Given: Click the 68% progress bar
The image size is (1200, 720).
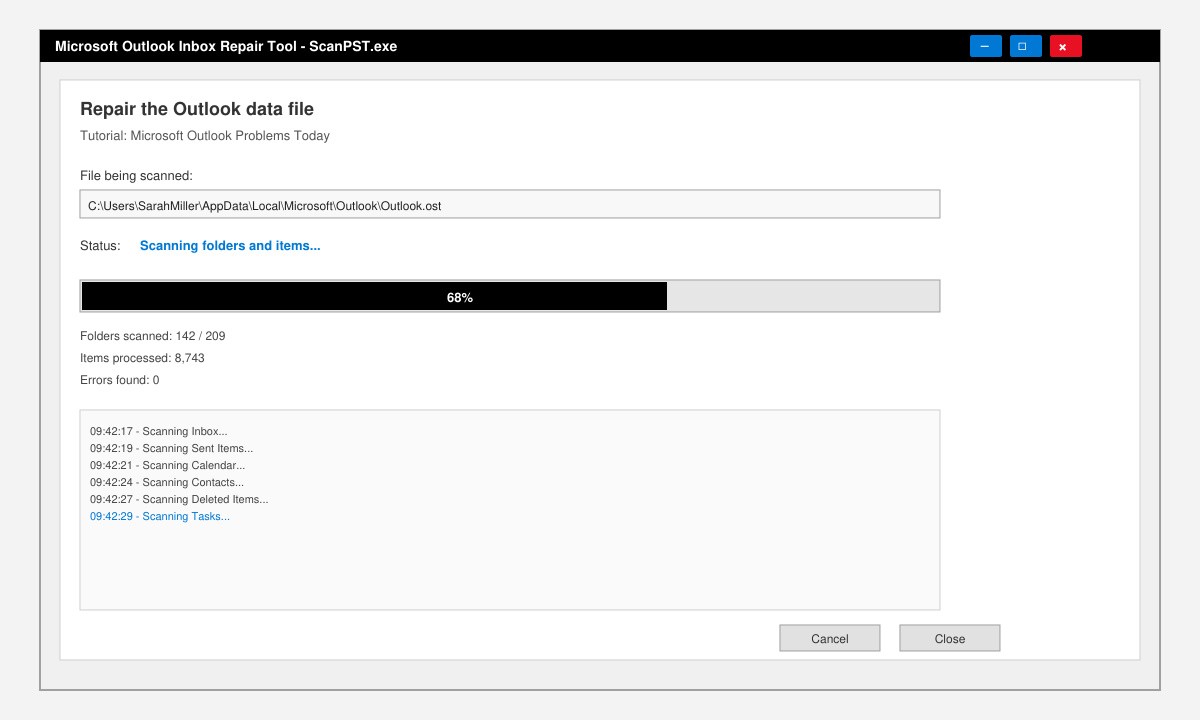Looking at the screenshot, I should point(510,296).
